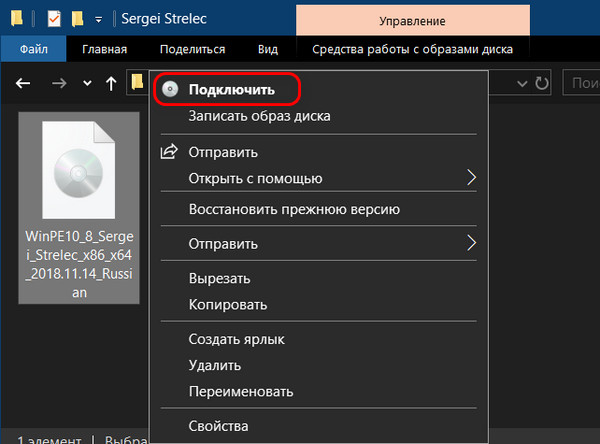Click the disc icon beside Подключить
Image resolution: width=600 pixels, height=444 pixels.
(x=170, y=89)
